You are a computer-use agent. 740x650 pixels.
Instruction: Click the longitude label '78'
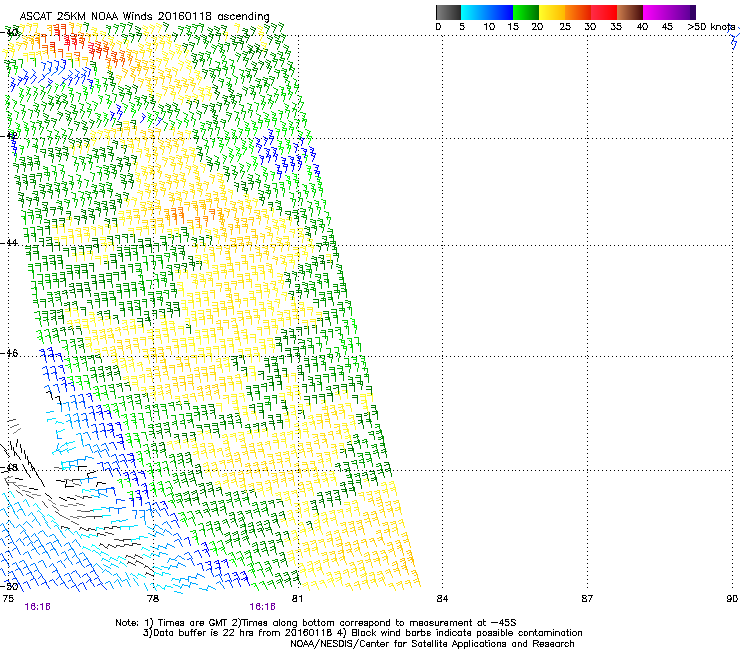pos(153,599)
